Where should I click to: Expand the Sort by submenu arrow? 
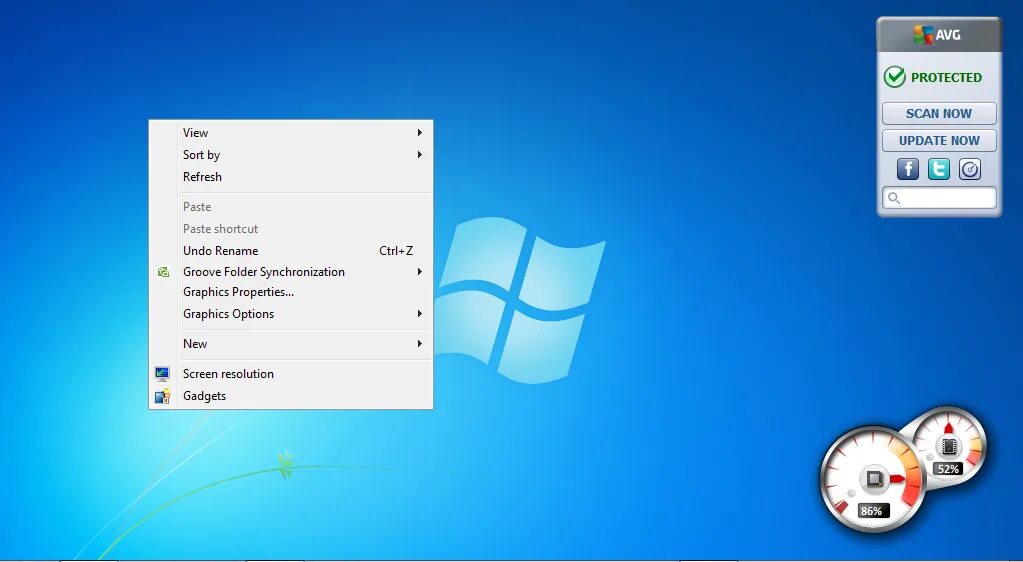point(420,155)
